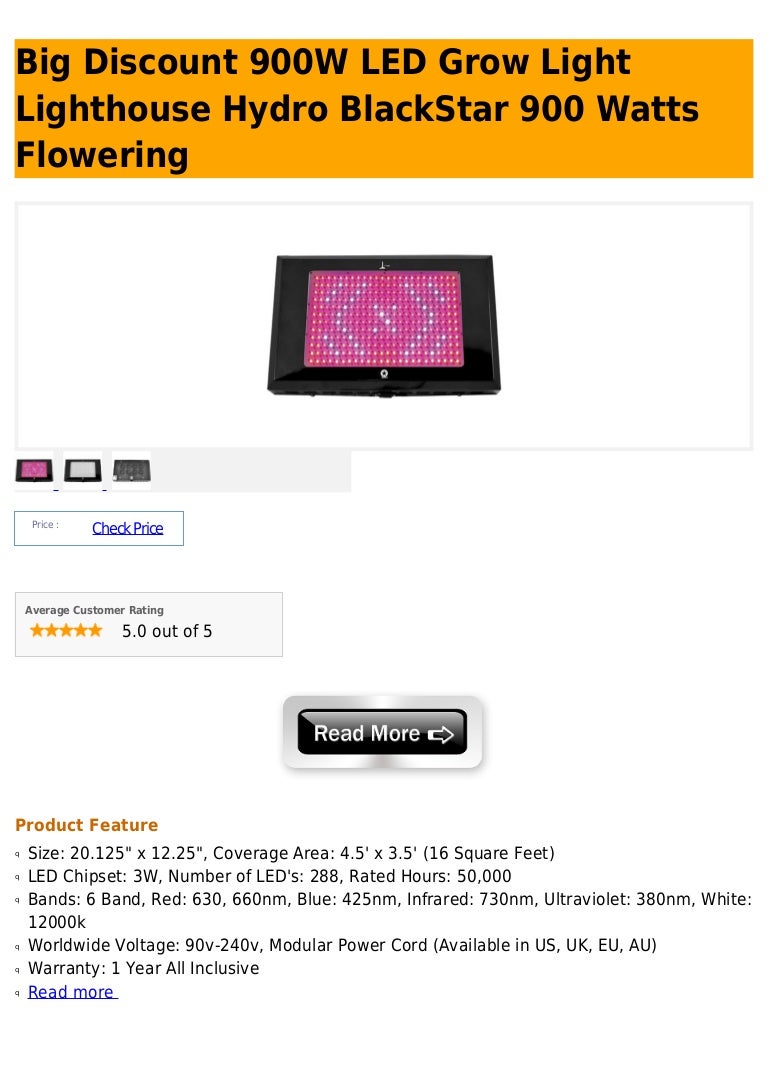The width and height of the screenshot is (768, 1087).
Task: Click the Warranty 1 Year feature line
Action: point(143,968)
